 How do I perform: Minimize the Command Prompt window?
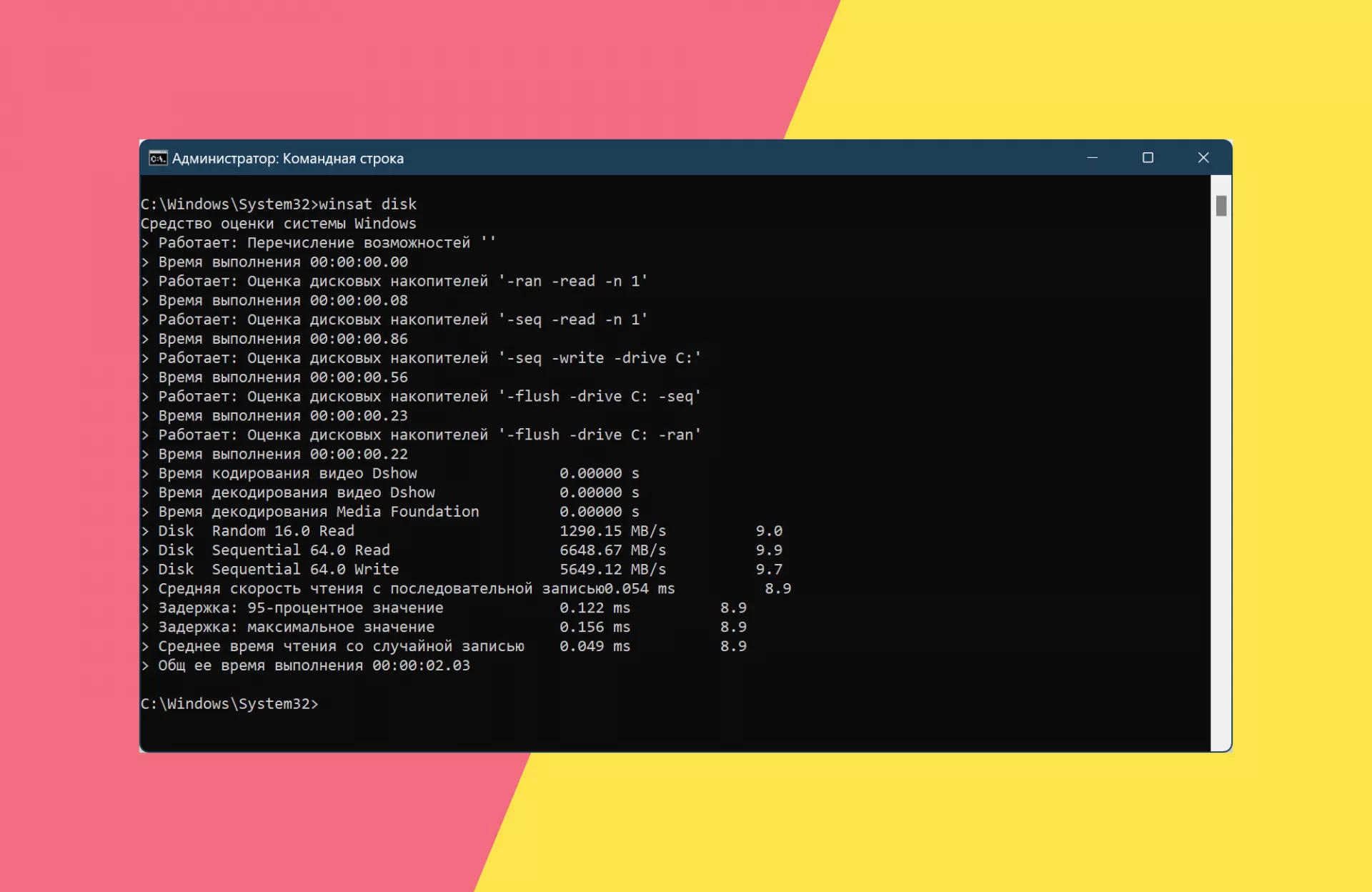(1092, 158)
